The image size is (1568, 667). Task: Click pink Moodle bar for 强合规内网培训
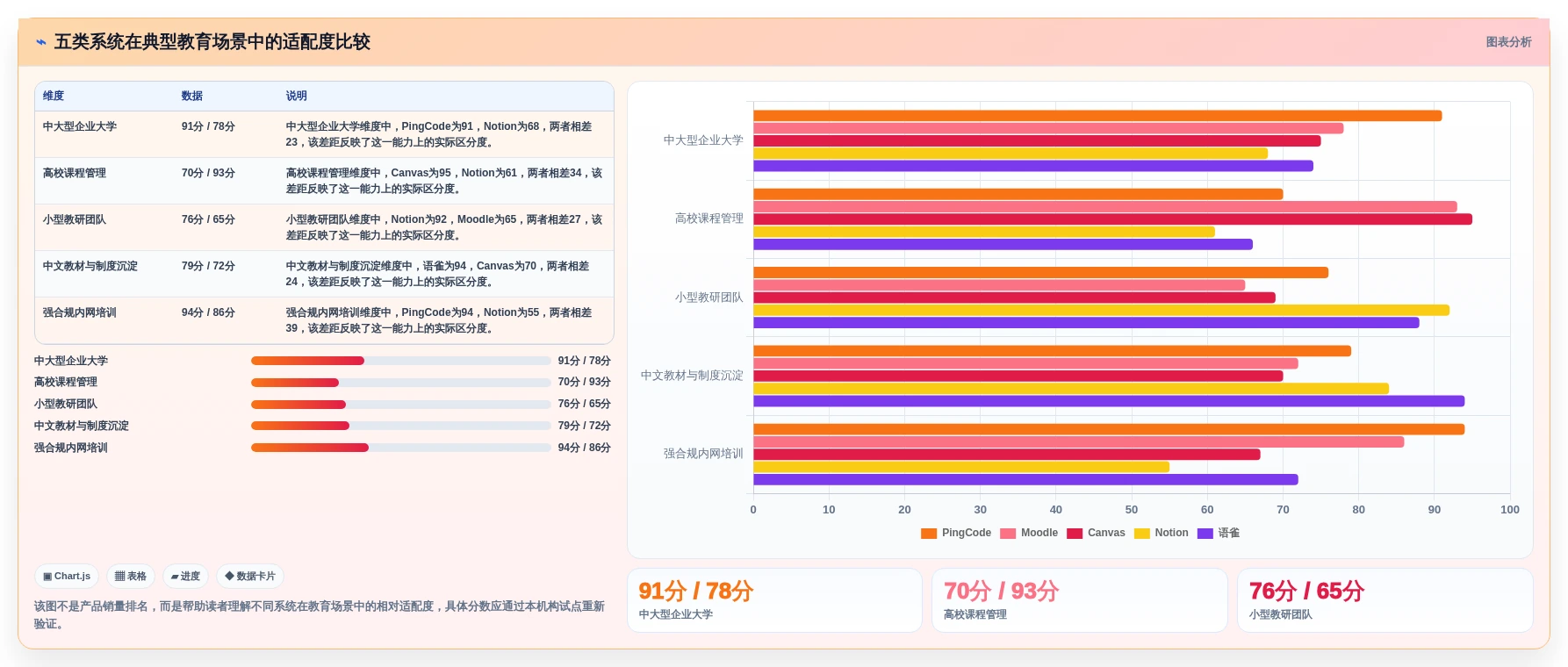[1078, 442]
